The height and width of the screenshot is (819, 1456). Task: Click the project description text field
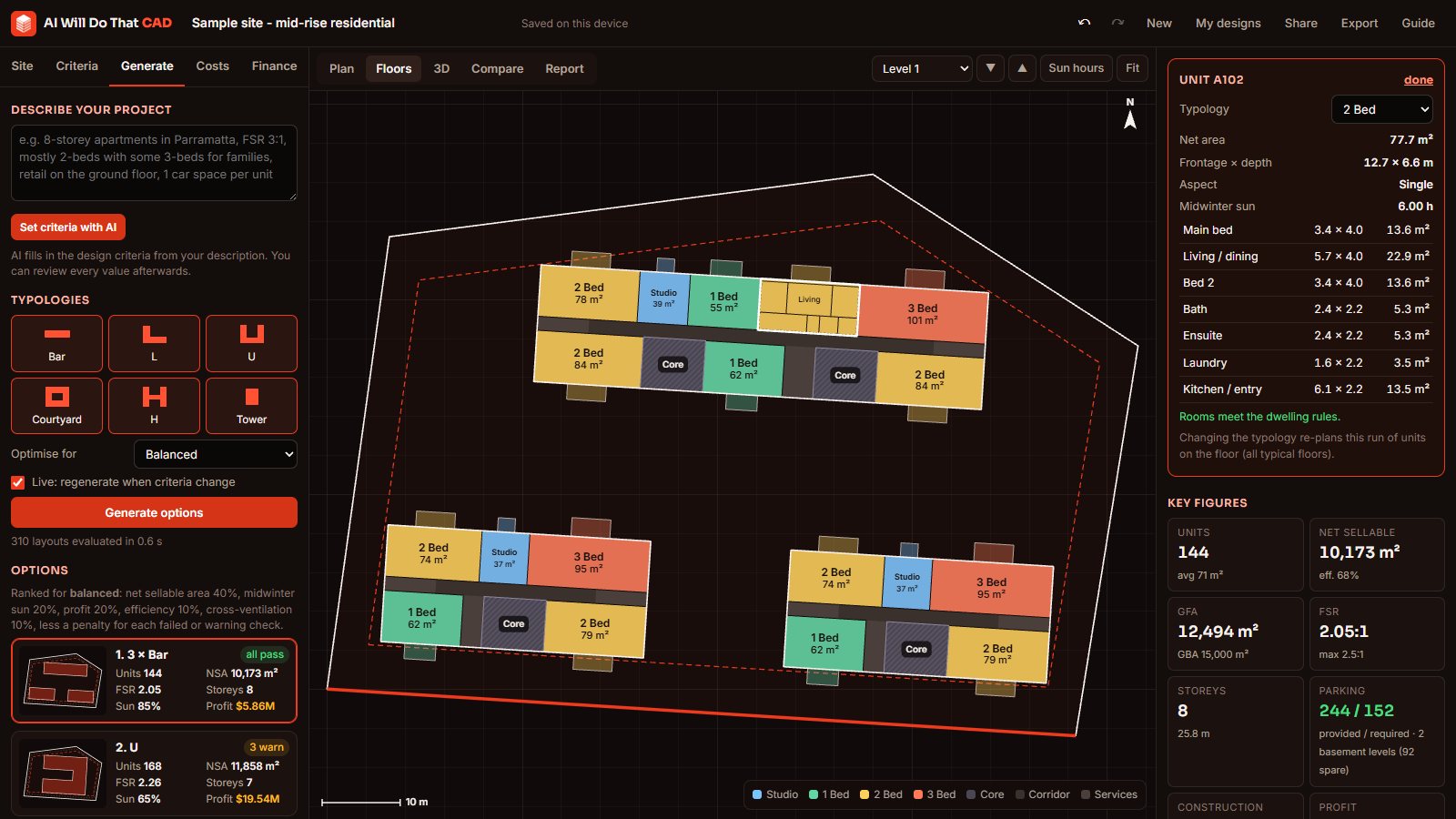pos(154,163)
